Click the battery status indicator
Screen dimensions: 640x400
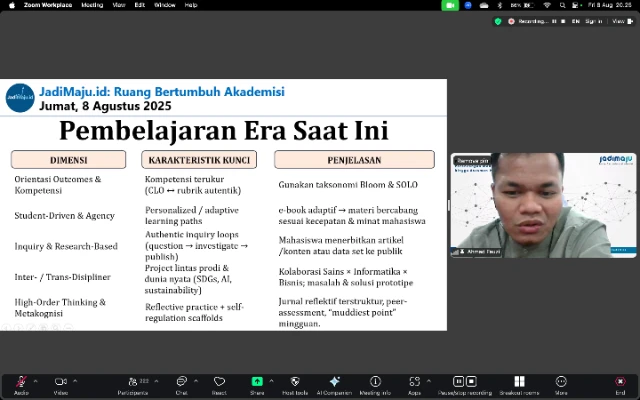[522, 5]
